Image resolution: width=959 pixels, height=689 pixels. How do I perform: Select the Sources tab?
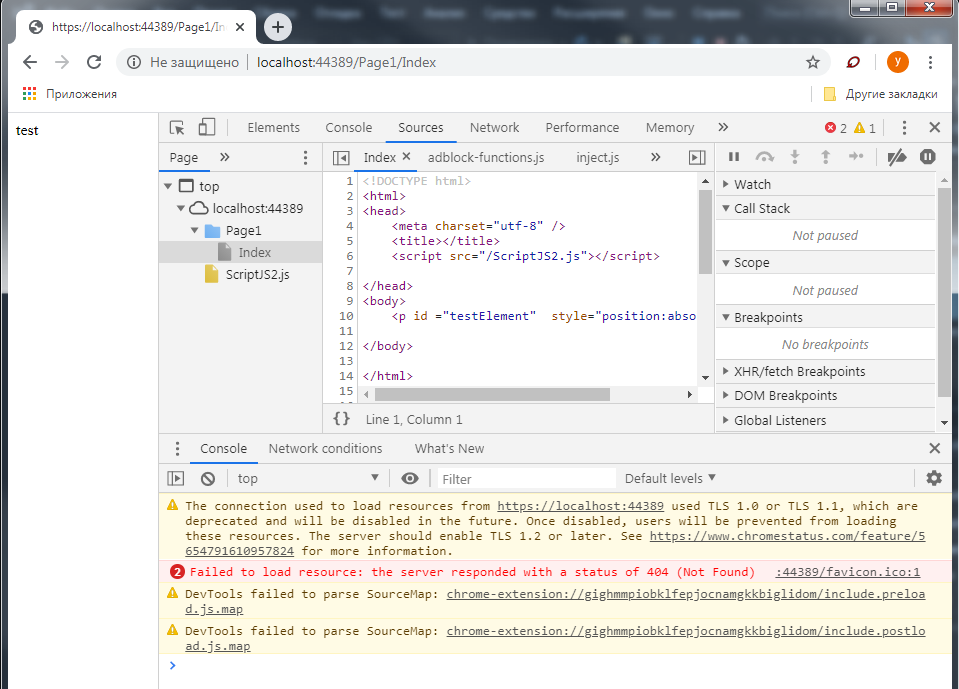click(421, 127)
